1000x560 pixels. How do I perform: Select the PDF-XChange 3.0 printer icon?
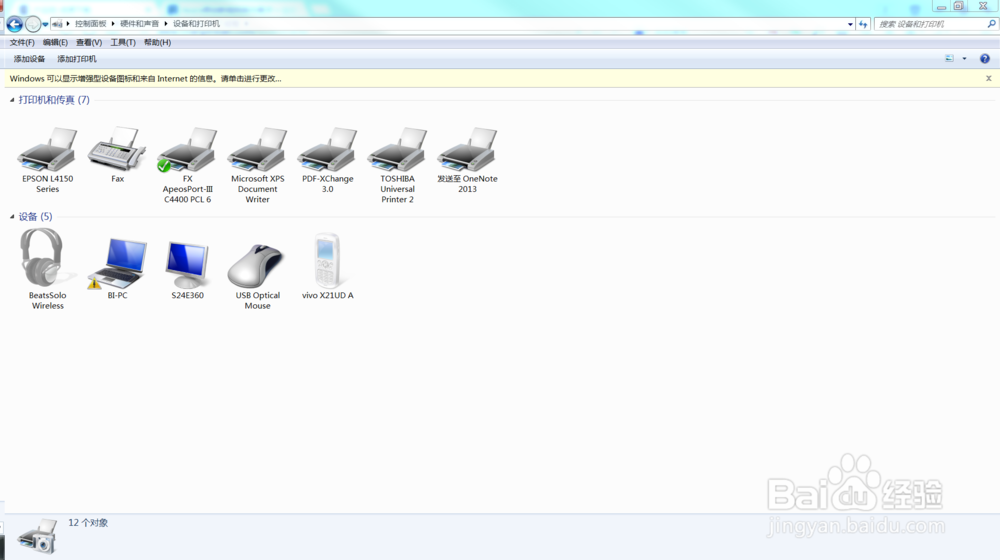tap(327, 150)
